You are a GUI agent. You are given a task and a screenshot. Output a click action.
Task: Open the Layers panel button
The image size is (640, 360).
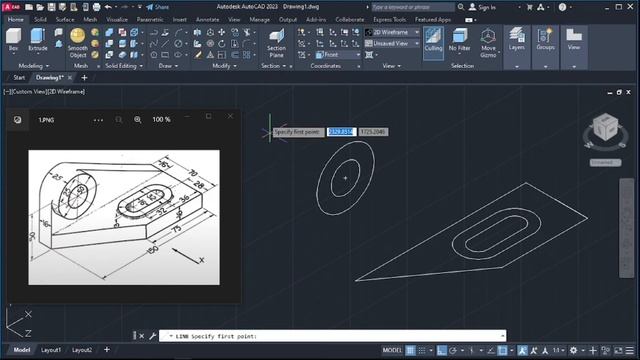(517, 40)
